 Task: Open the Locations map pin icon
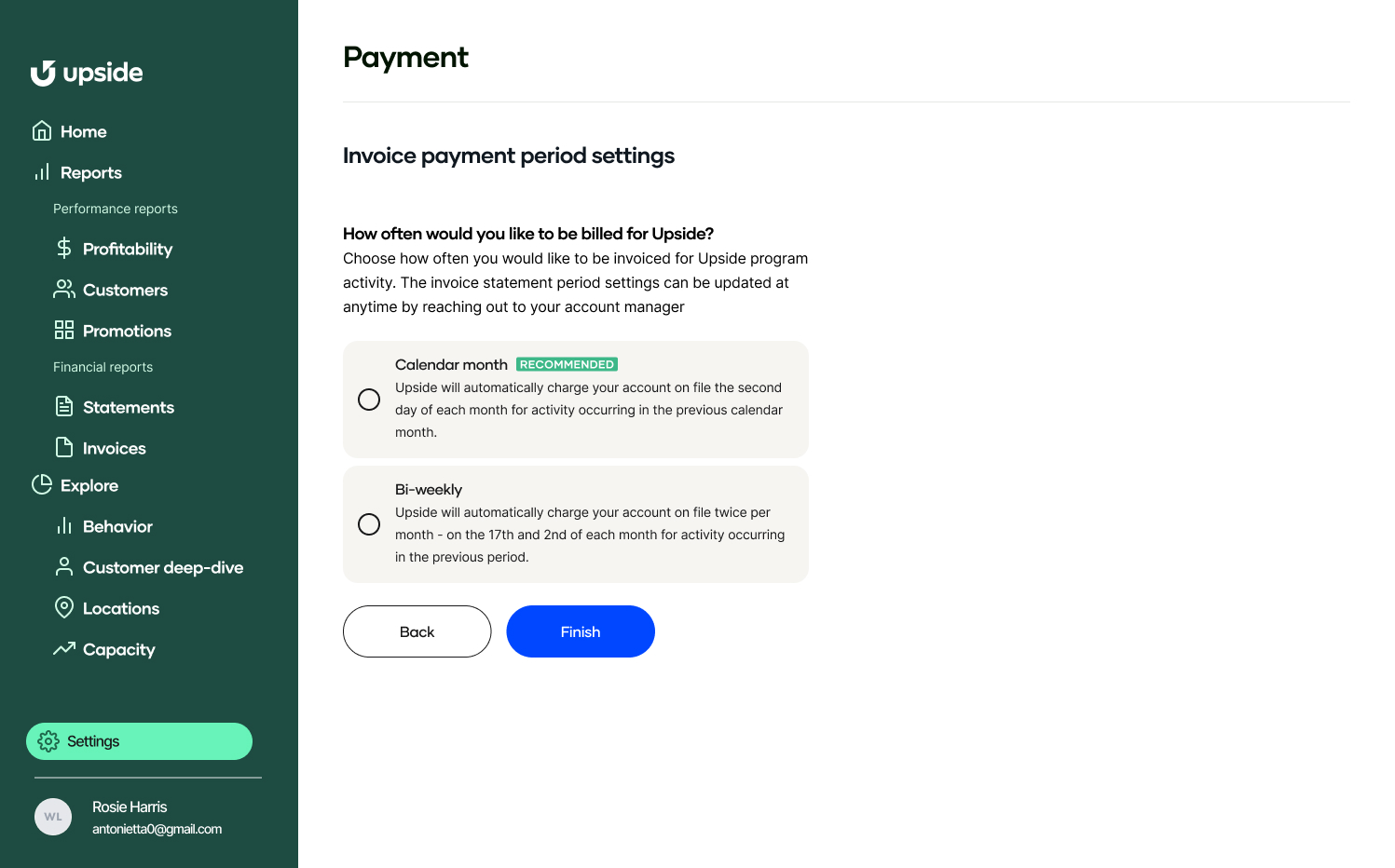tap(63, 607)
